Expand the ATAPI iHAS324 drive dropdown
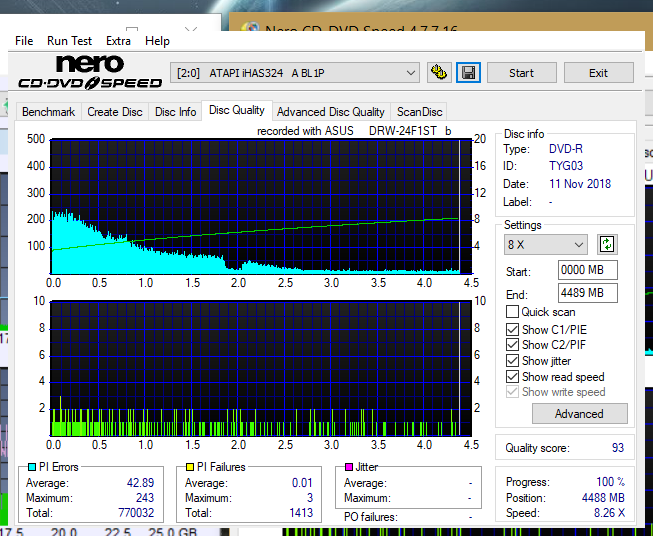The width and height of the screenshot is (653, 536). pyautogui.click(x=294, y=73)
